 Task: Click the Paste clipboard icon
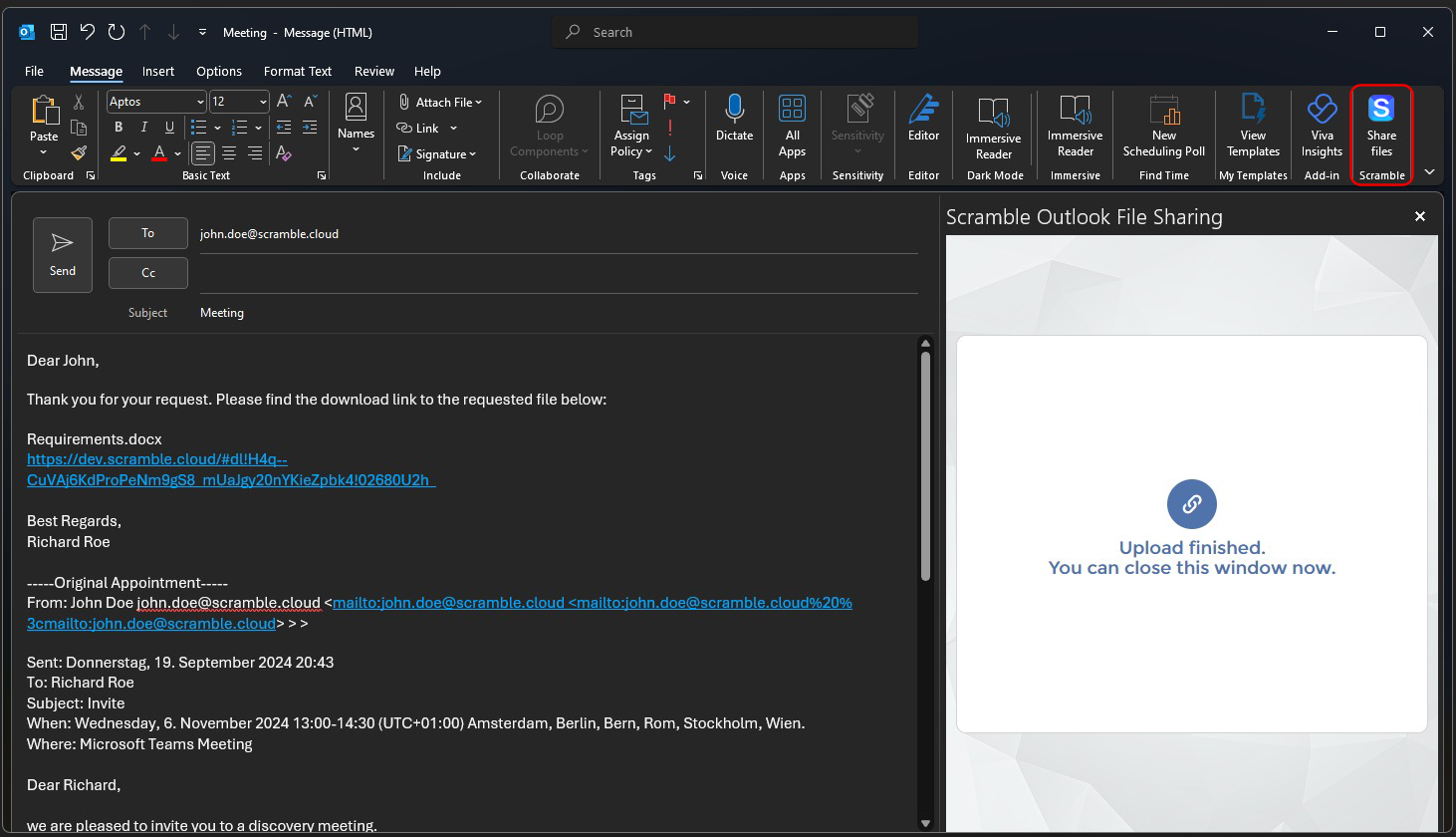44,110
